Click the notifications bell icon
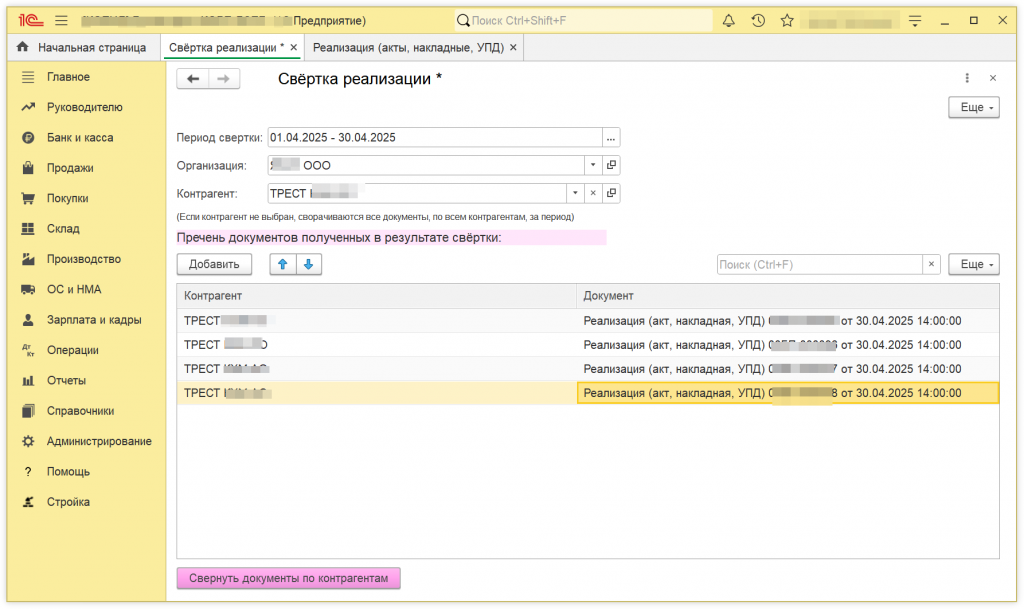Image resolution: width=1024 pixels, height=609 pixels. [x=728, y=20]
